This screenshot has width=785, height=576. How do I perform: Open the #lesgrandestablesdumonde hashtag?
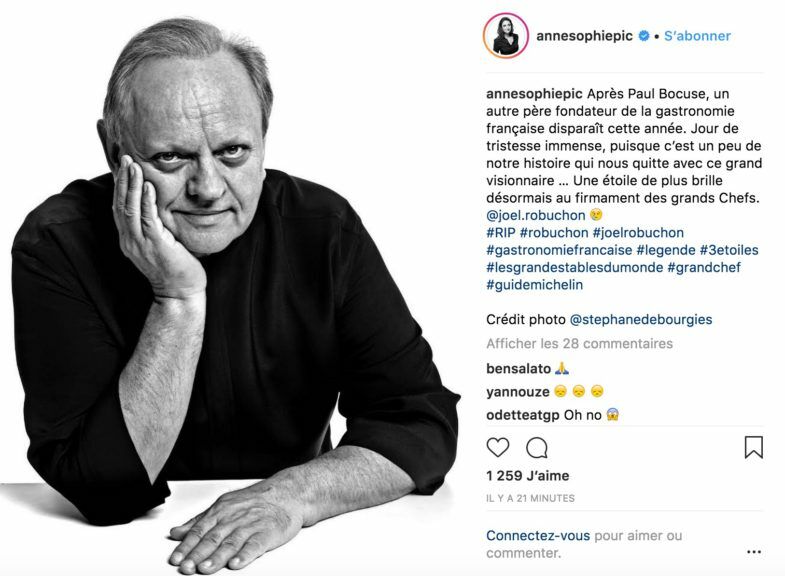575,267
